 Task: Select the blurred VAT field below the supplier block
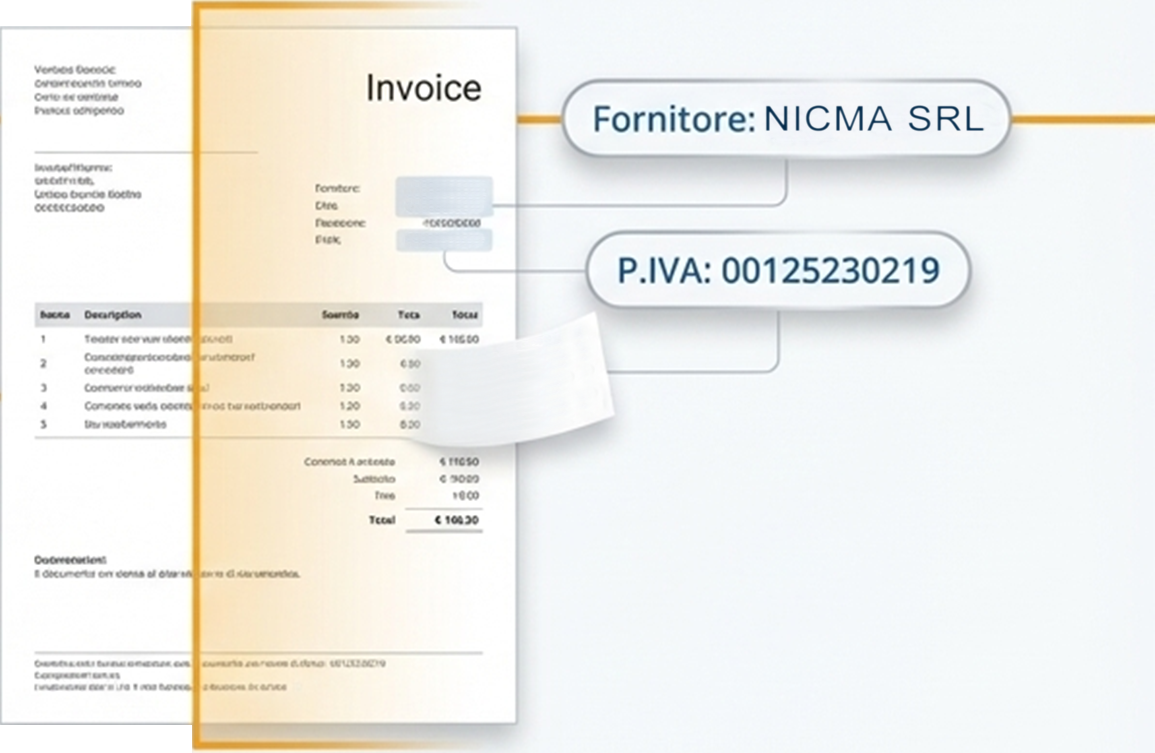(444, 240)
